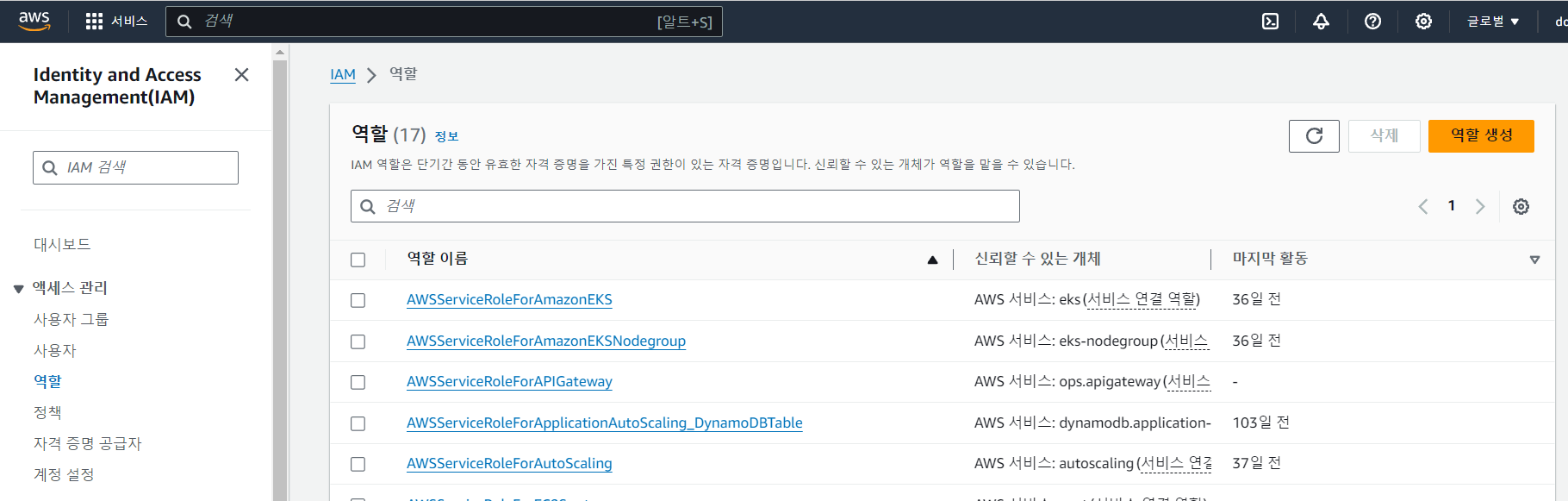
Task: Go to the previous page arrow
Action: pos(1423,206)
